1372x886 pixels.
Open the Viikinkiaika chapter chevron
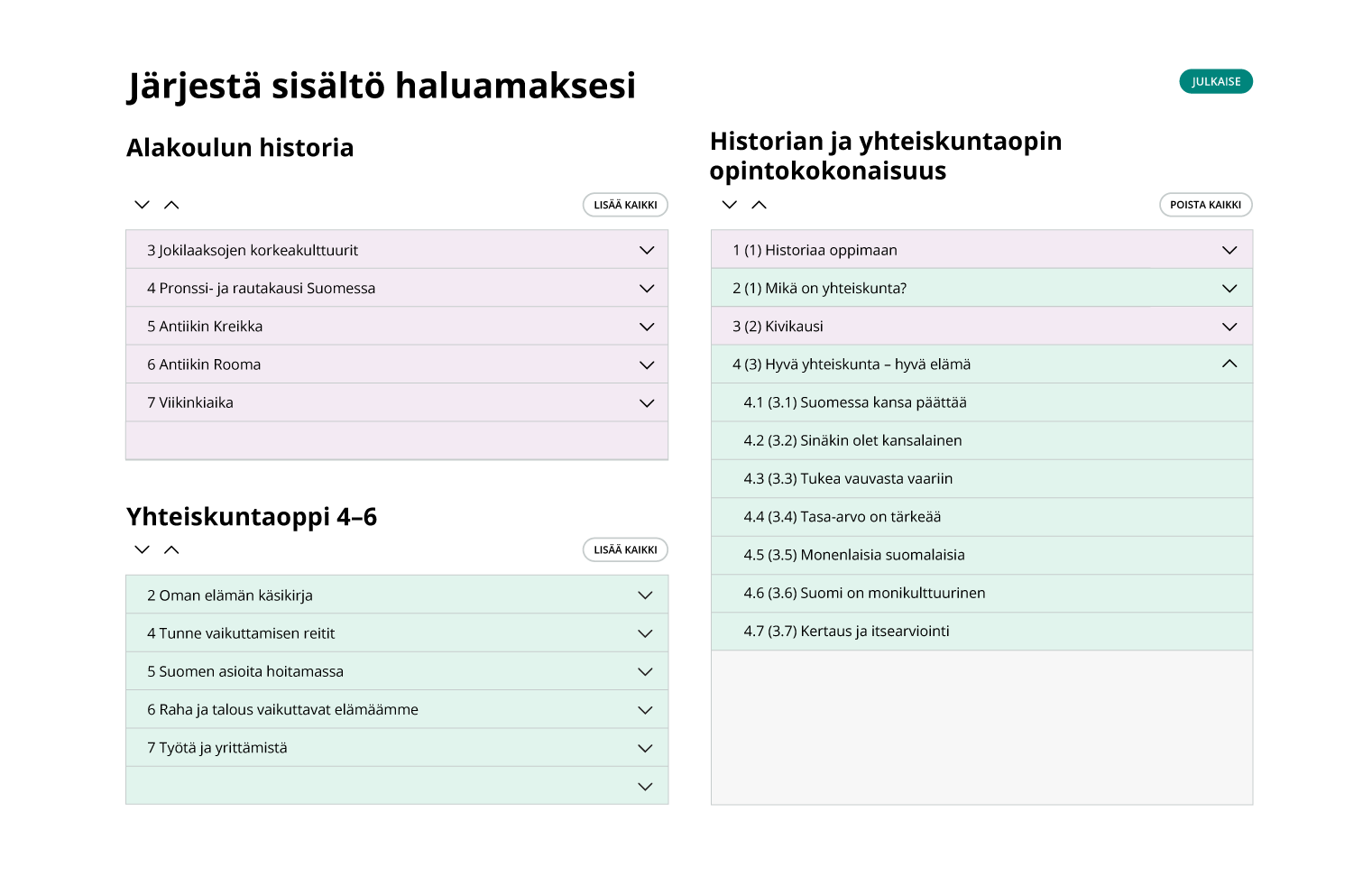647,403
